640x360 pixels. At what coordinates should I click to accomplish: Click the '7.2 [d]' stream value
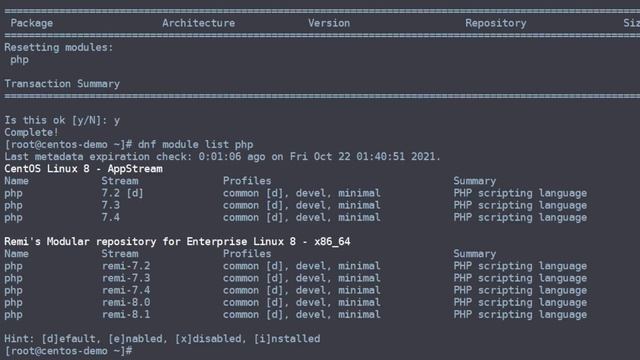tap(122, 193)
